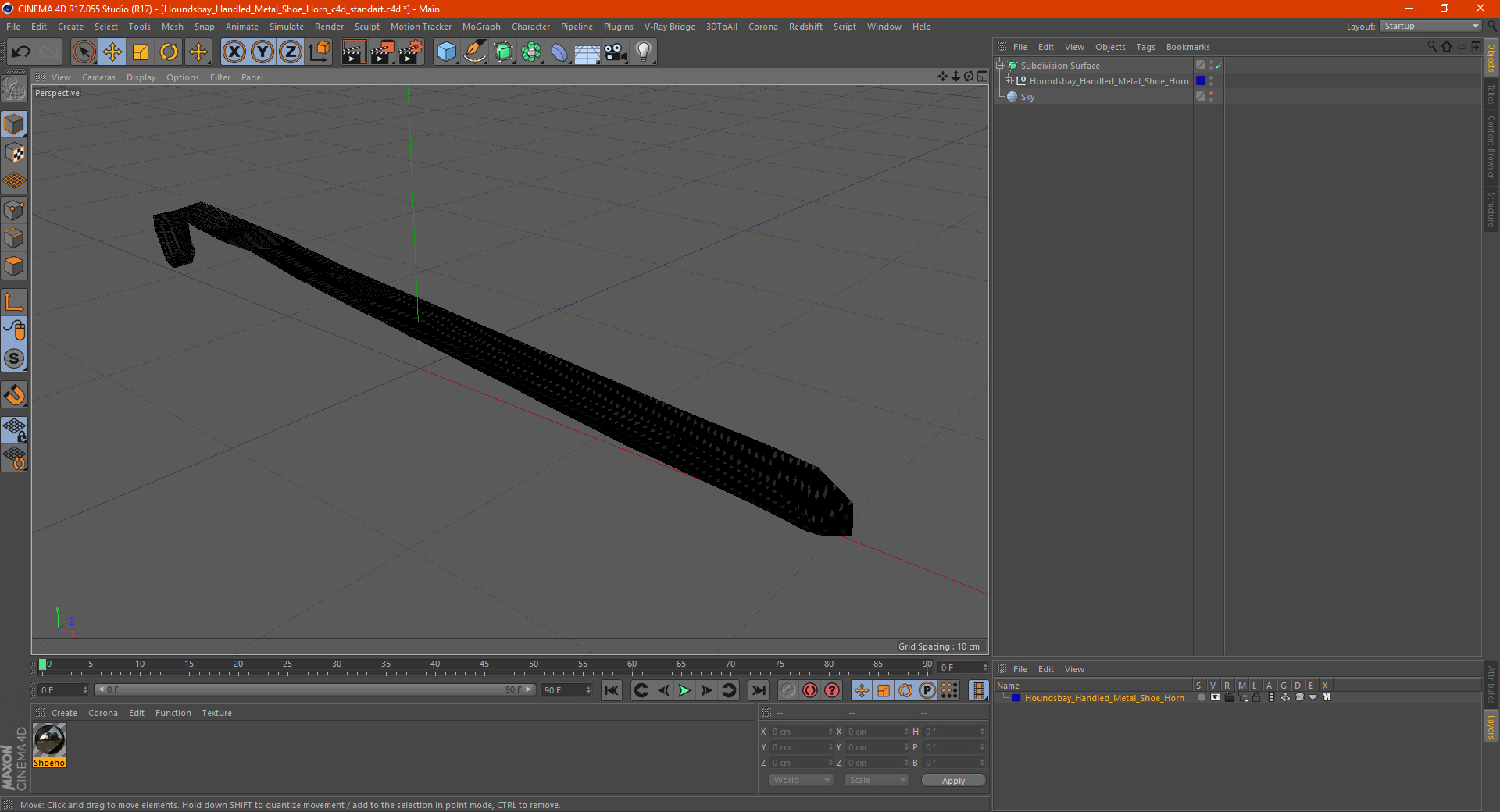
Task: Toggle Subdivision Surface enable checkmark
Action: click(x=1218, y=66)
